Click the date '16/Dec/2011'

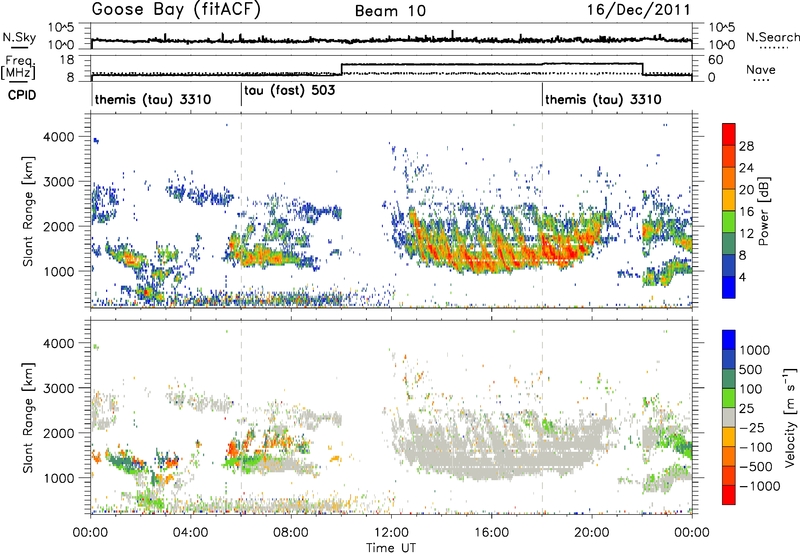click(639, 10)
